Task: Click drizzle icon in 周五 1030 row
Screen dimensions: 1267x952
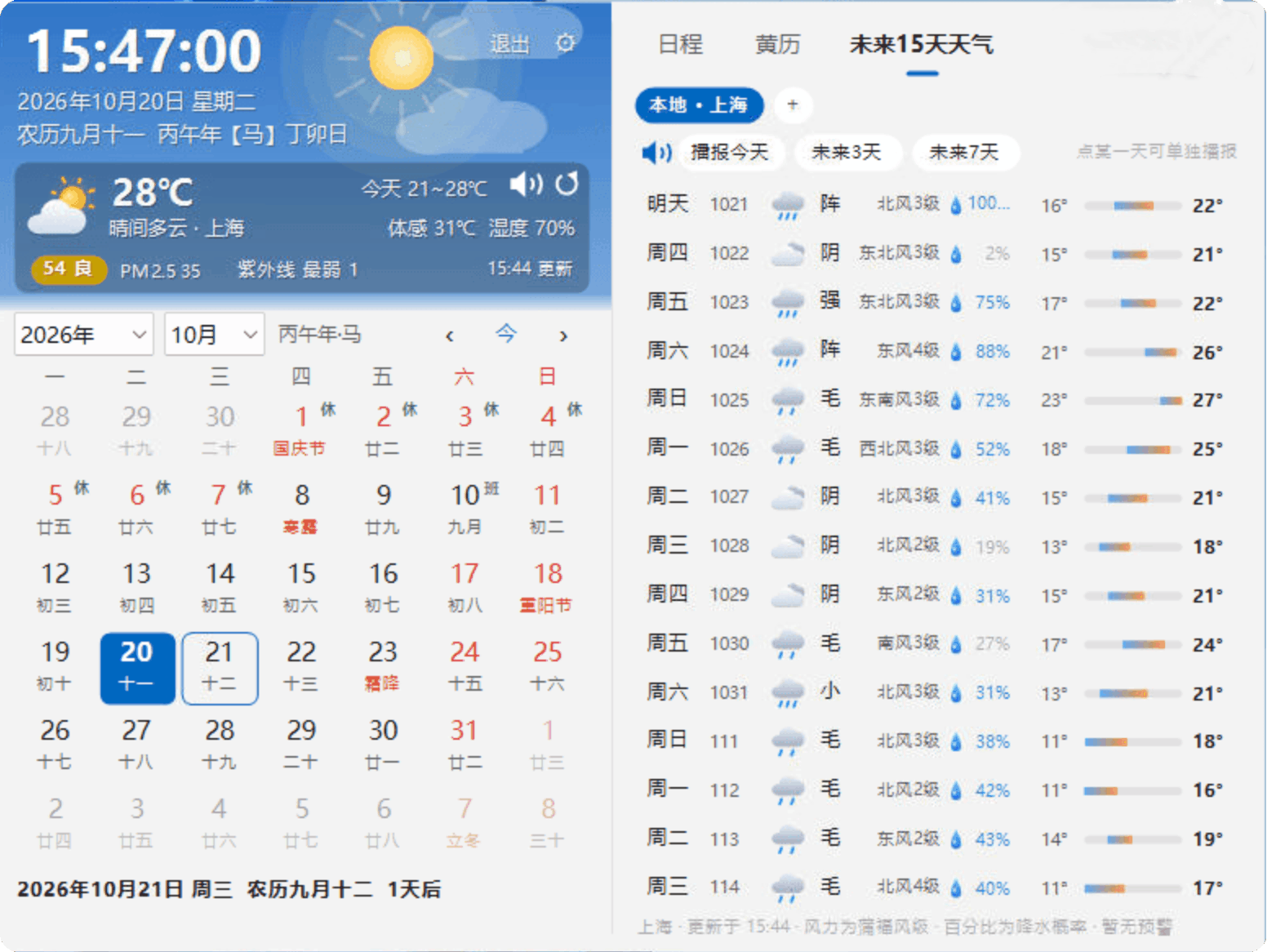Action: pos(788,644)
